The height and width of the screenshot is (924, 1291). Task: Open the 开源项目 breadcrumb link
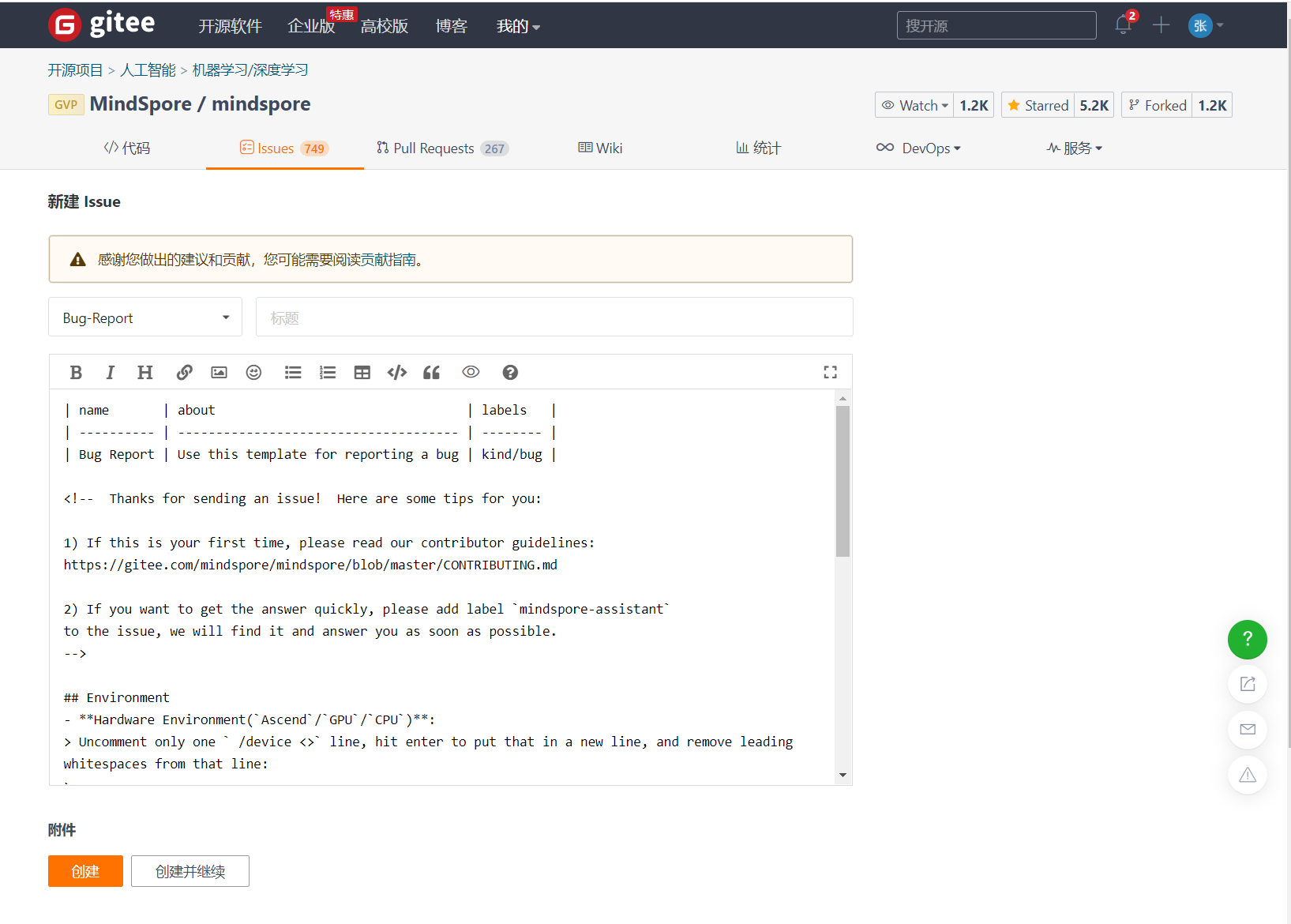point(75,70)
